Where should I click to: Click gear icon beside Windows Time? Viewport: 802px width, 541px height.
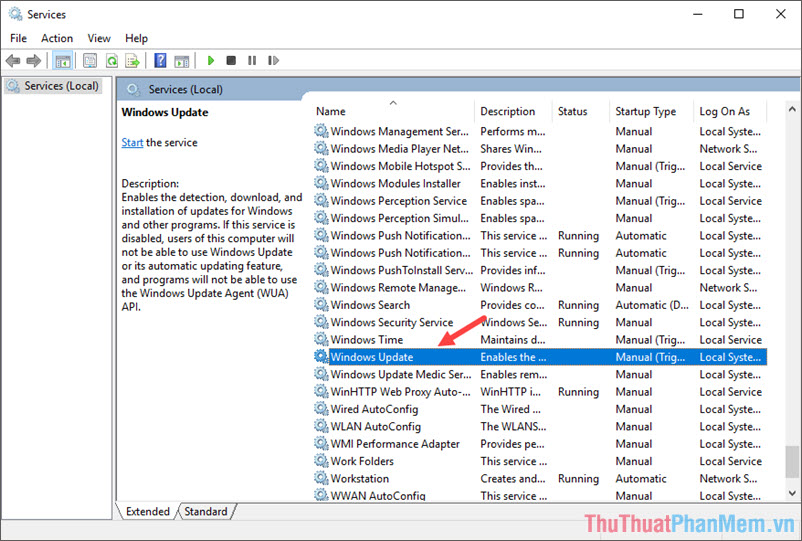click(321, 339)
